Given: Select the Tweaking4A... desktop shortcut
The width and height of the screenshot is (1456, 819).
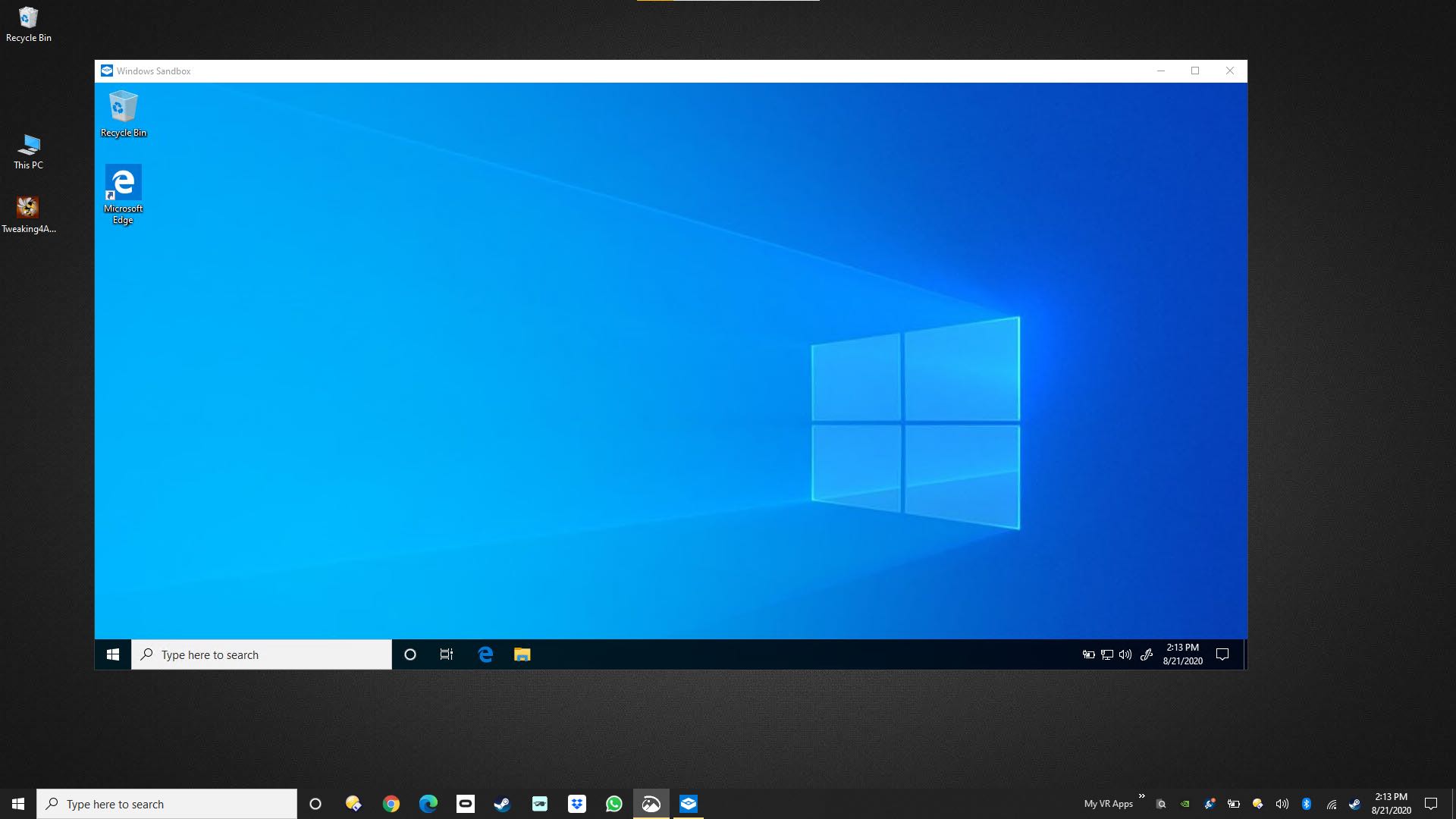Looking at the screenshot, I should pos(28,215).
